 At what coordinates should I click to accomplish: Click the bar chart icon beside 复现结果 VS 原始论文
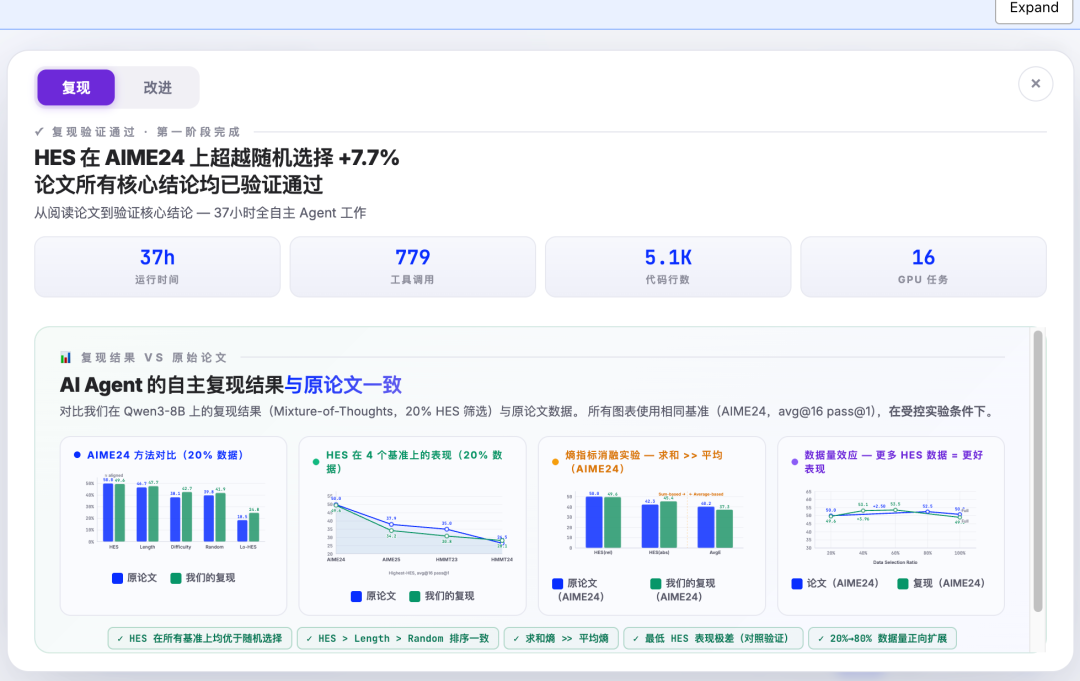65,357
